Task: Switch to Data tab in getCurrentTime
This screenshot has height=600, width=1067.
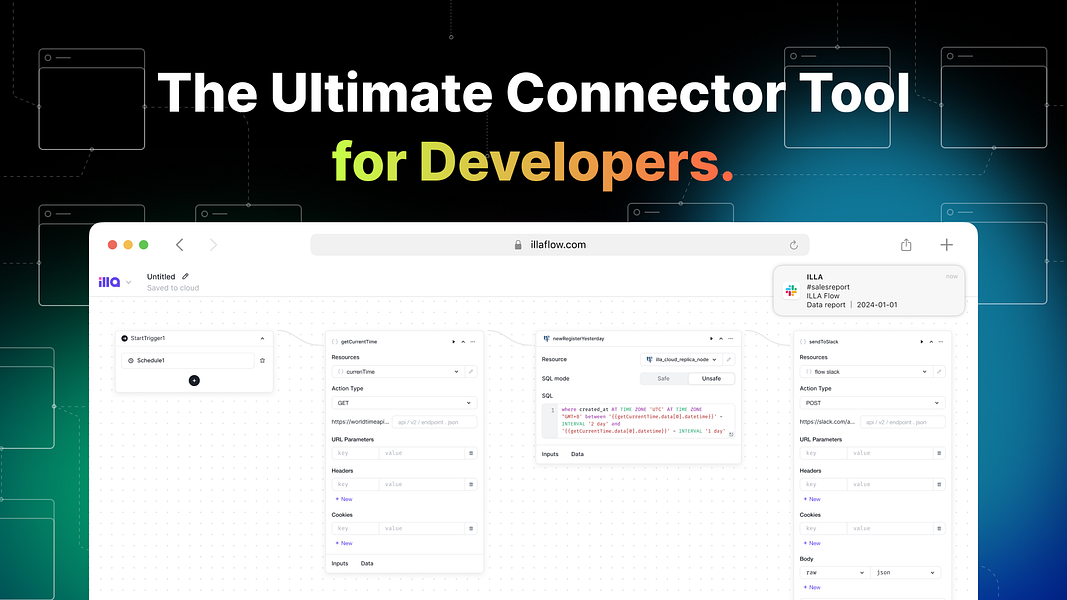Action: click(367, 563)
